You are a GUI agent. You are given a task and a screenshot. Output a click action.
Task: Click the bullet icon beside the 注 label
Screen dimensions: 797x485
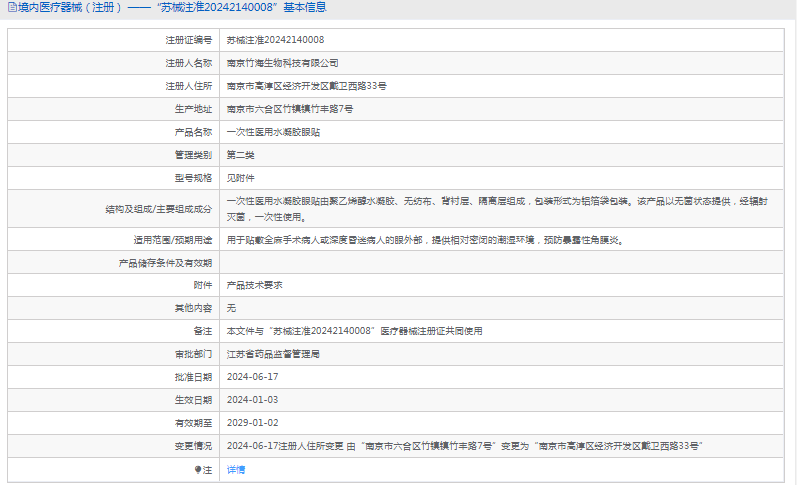[197, 470]
